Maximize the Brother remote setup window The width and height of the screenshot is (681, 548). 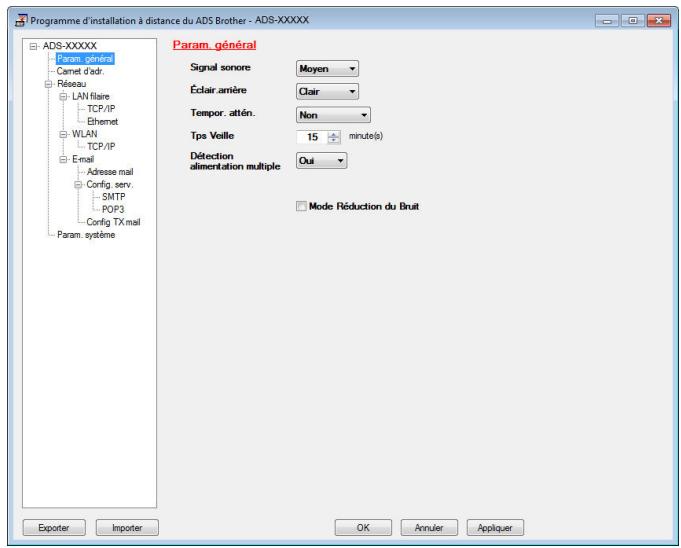633,20
